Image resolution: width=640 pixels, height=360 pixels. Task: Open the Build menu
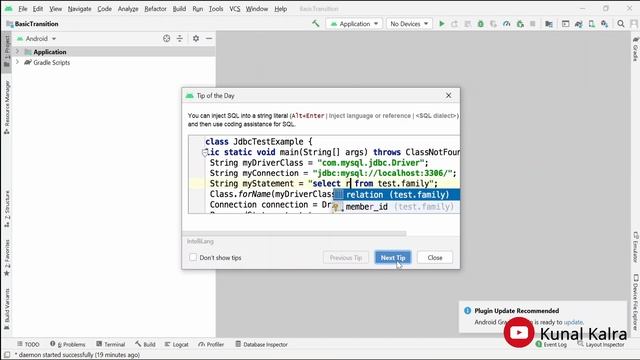[x=179, y=9]
